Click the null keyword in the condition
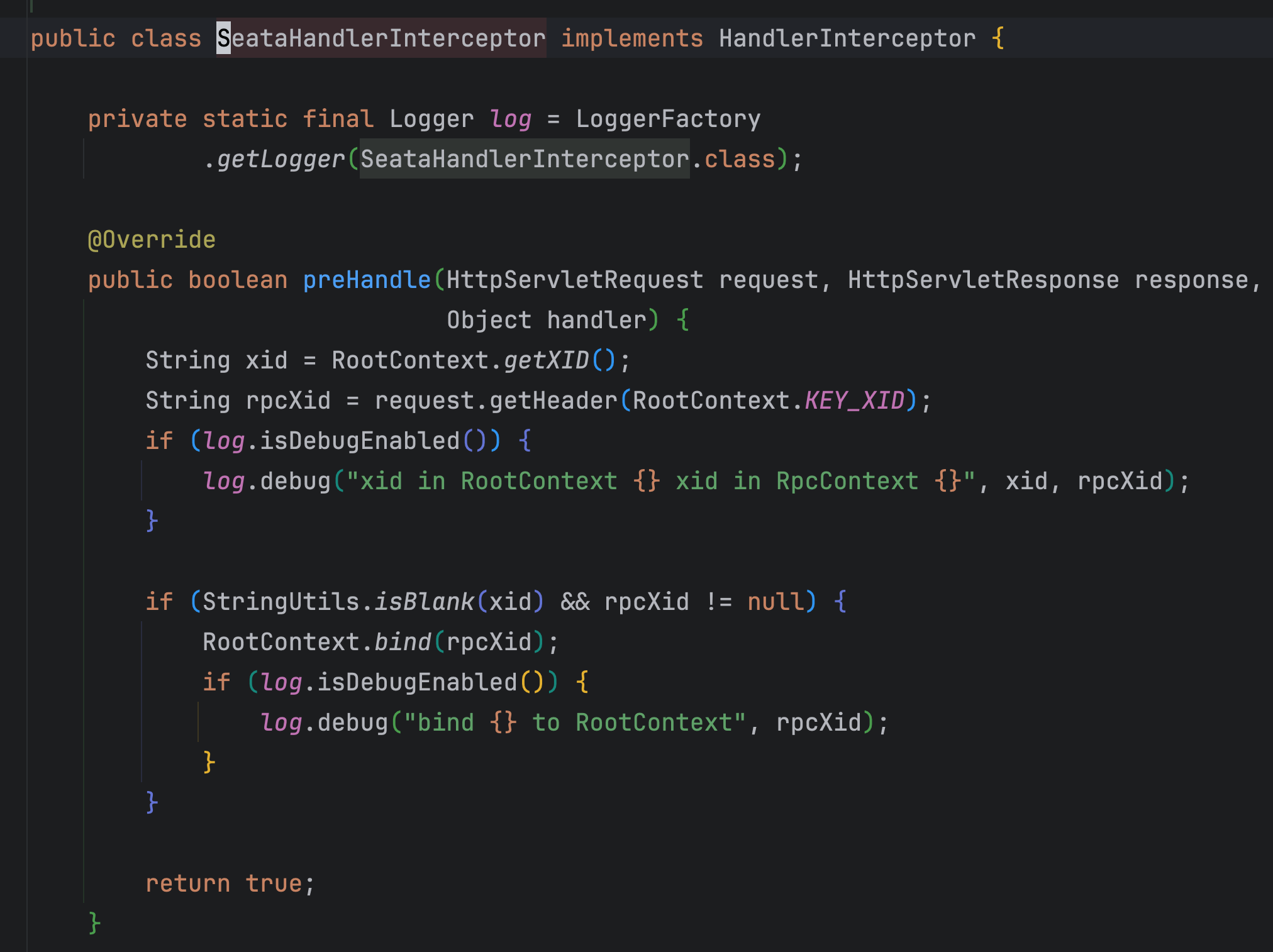This screenshot has height=952, width=1273. (x=775, y=602)
